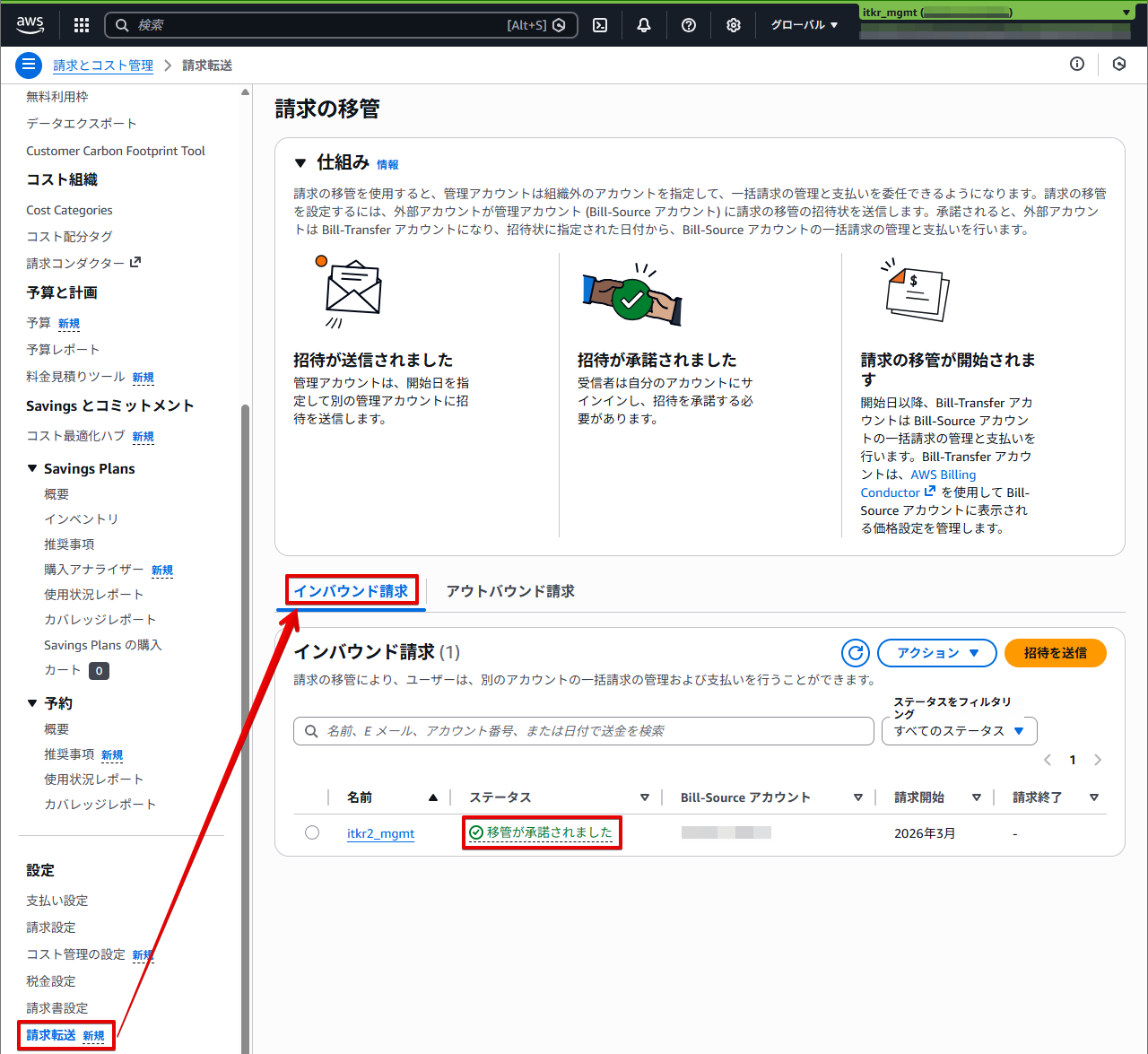
Task: Open 無料利用枠 in the side navigation
Action: 57,97
